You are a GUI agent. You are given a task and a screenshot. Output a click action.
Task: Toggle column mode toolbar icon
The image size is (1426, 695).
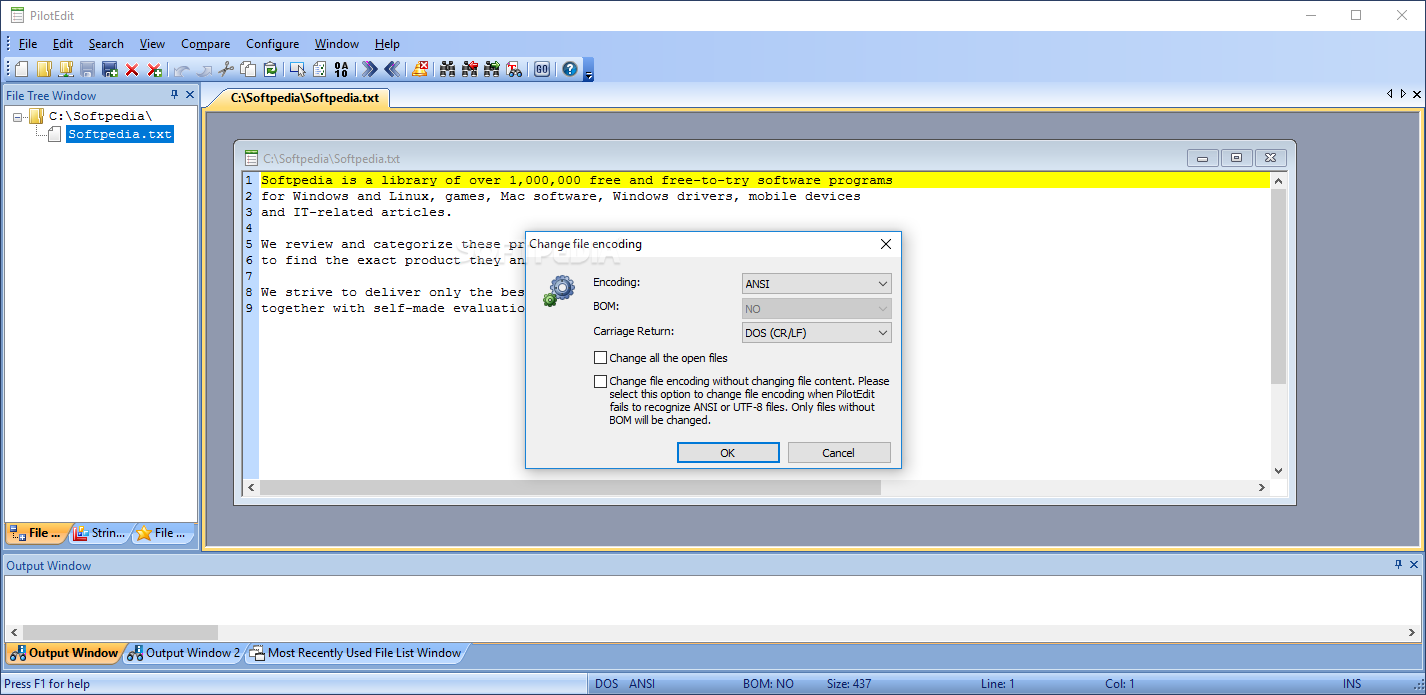click(320, 69)
